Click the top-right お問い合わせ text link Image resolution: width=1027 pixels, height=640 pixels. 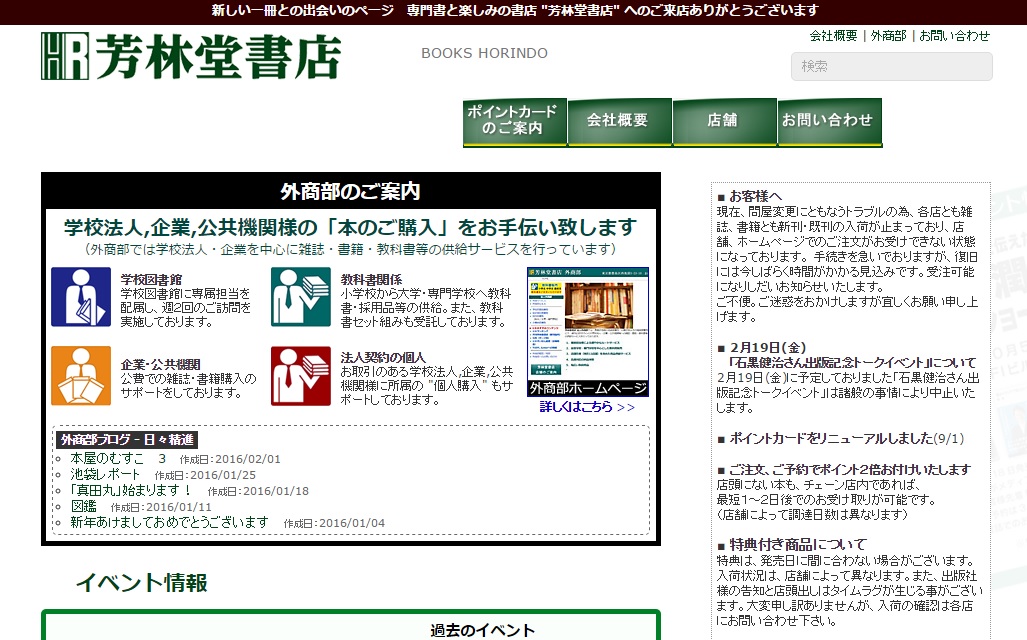pyautogui.click(x=954, y=36)
